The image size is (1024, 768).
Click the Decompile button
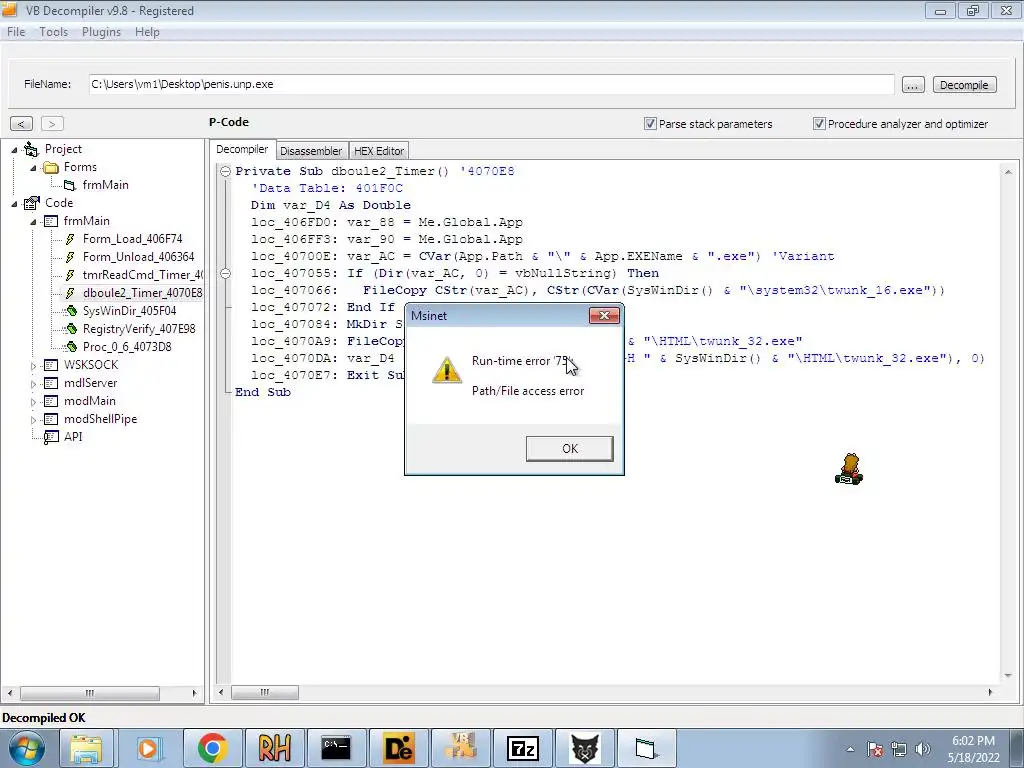point(965,85)
